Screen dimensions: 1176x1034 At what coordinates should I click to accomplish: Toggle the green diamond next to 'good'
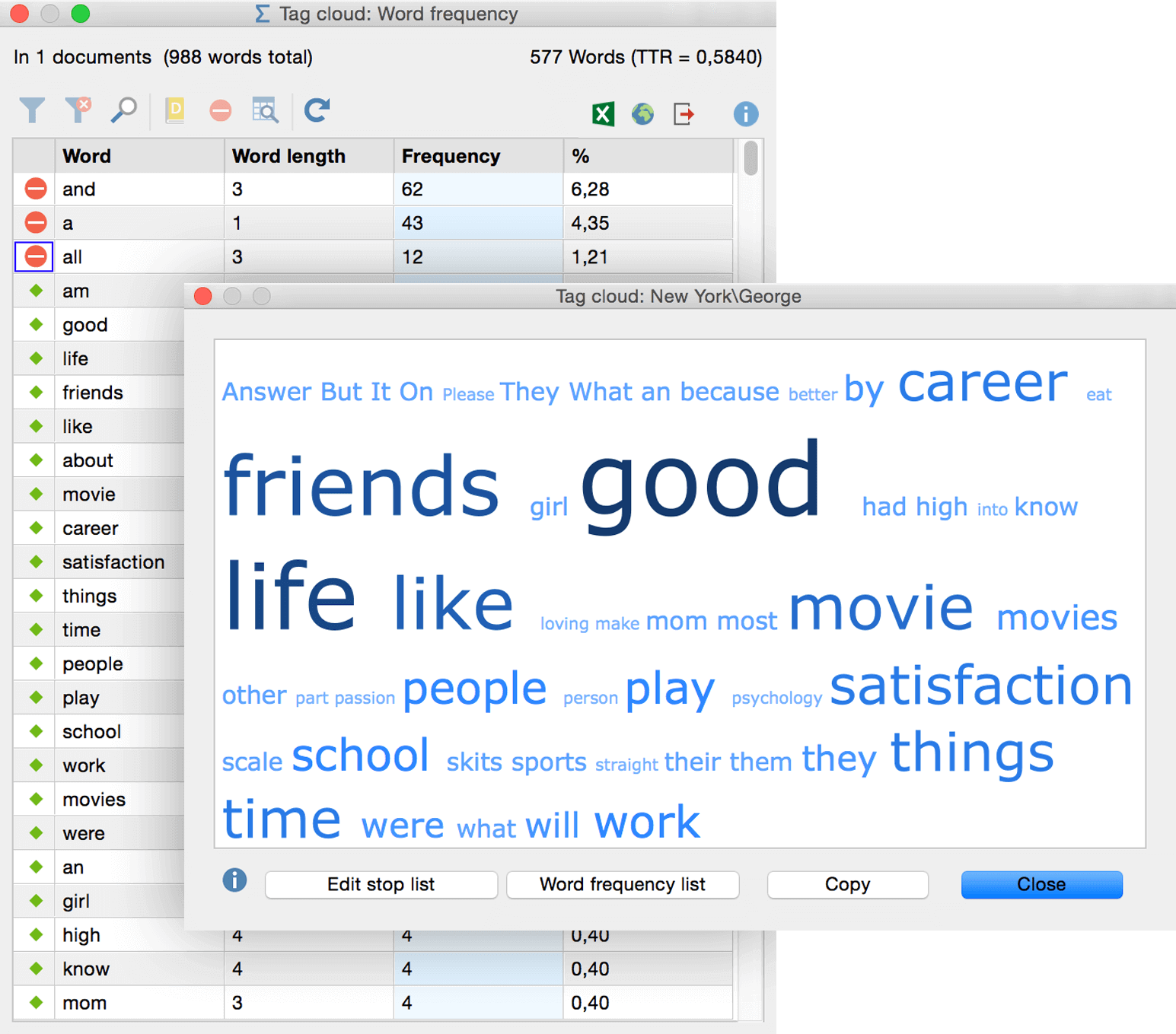[x=36, y=324]
